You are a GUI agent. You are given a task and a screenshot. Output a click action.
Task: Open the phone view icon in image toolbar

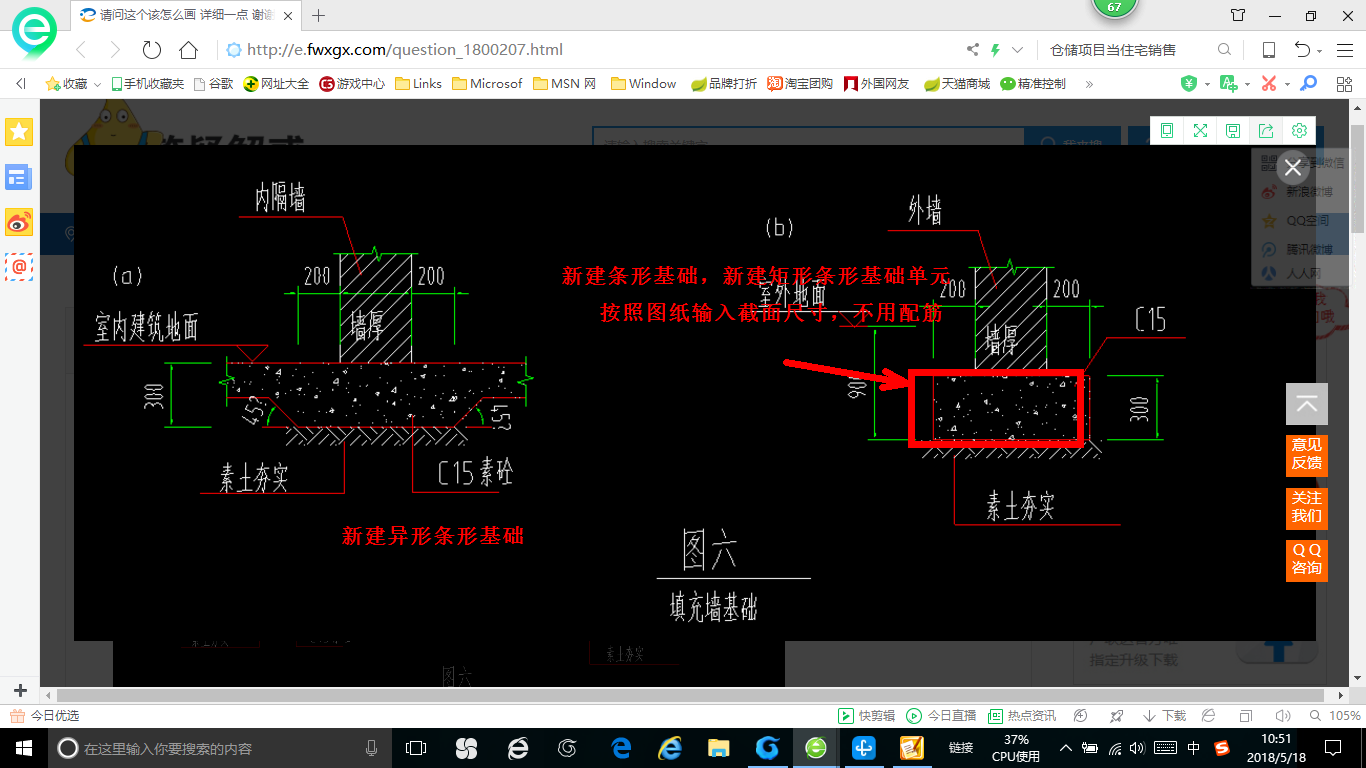point(1167,131)
